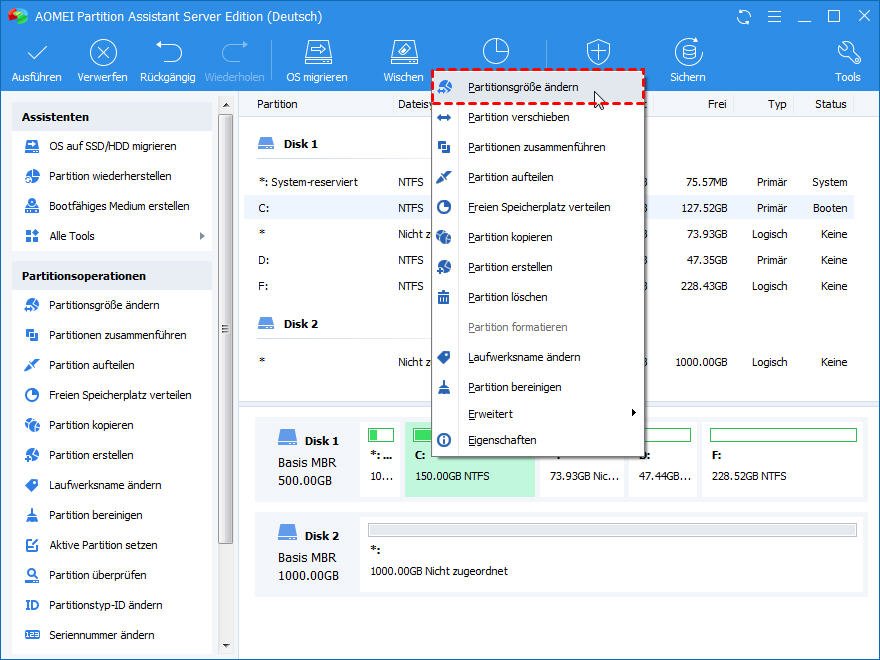Select Disk 2 Basis MBR 1000.00GB label
Screen dimensions: 880x660
click(308, 554)
